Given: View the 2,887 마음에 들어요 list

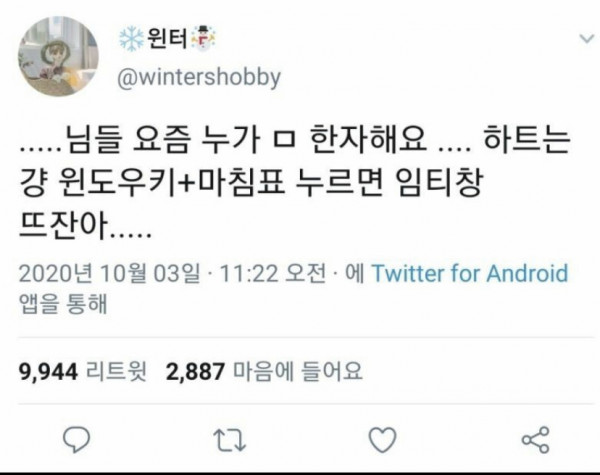Looking at the screenshot, I should (264, 371).
